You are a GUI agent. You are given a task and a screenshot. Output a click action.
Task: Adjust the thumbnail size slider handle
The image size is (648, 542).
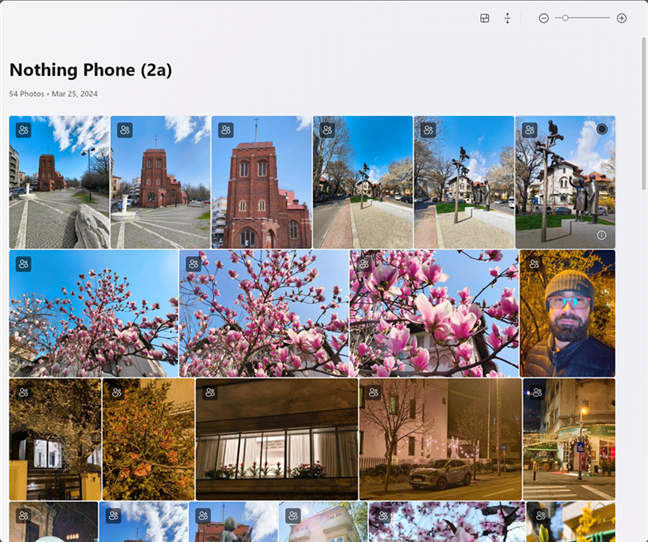pos(565,18)
